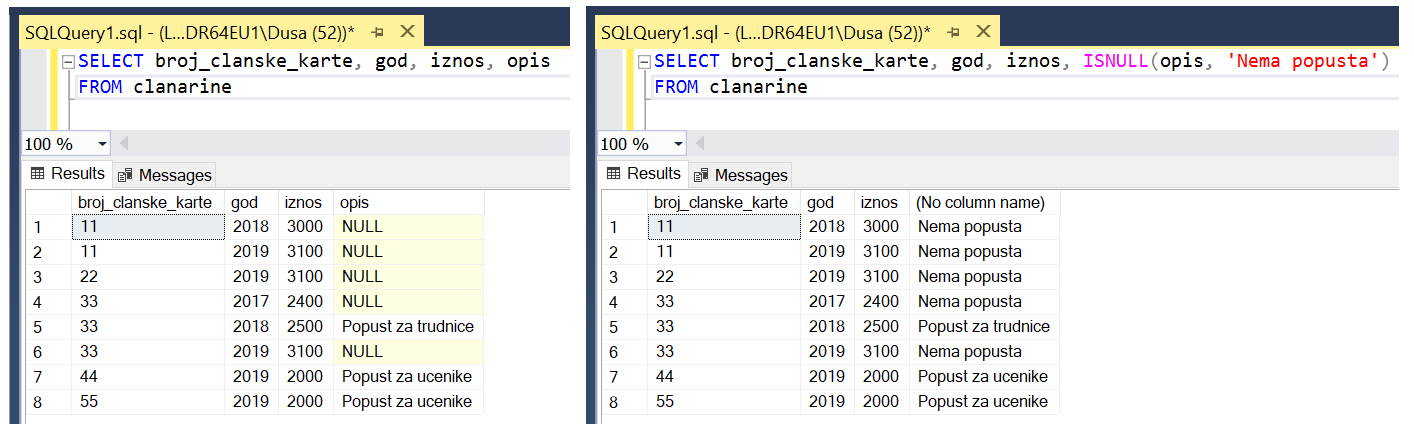Screen dimensions: 1414x437
Task: Select the Results tab in left pane
Action: 68,174
